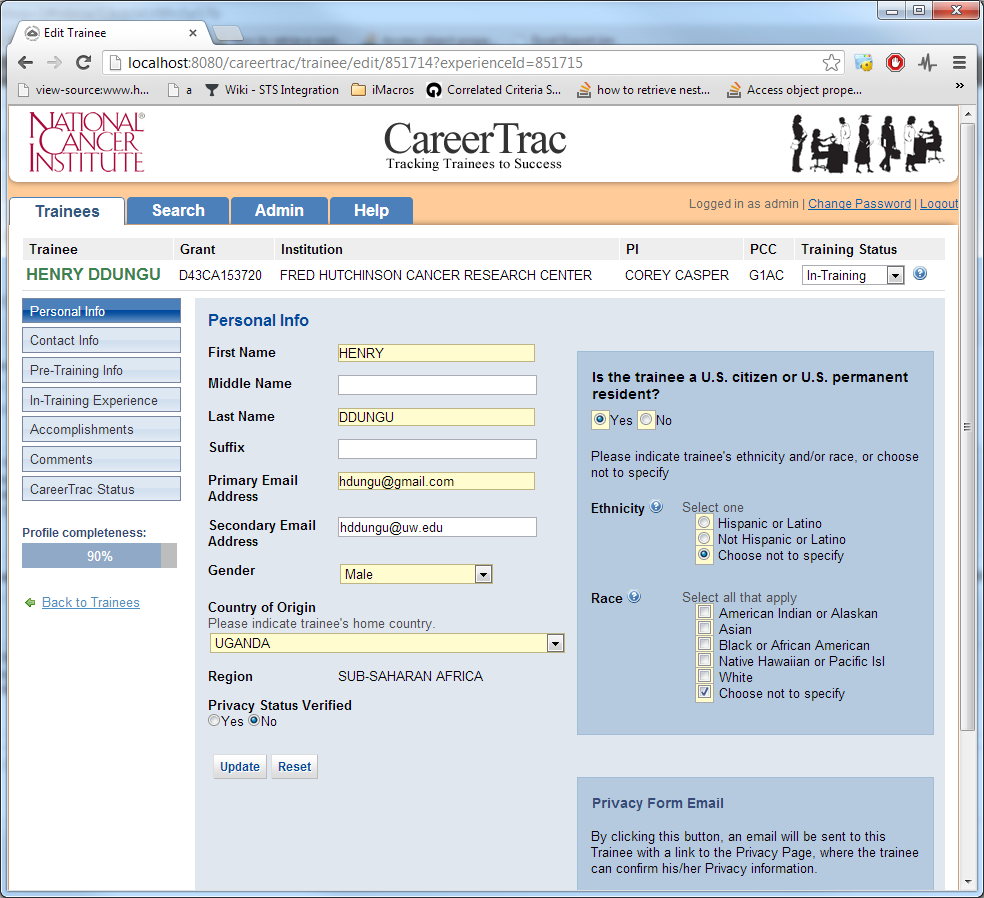
Task: Open the 'how to retrieve nest...' bookmark
Action: pyautogui.click(x=644, y=90)
